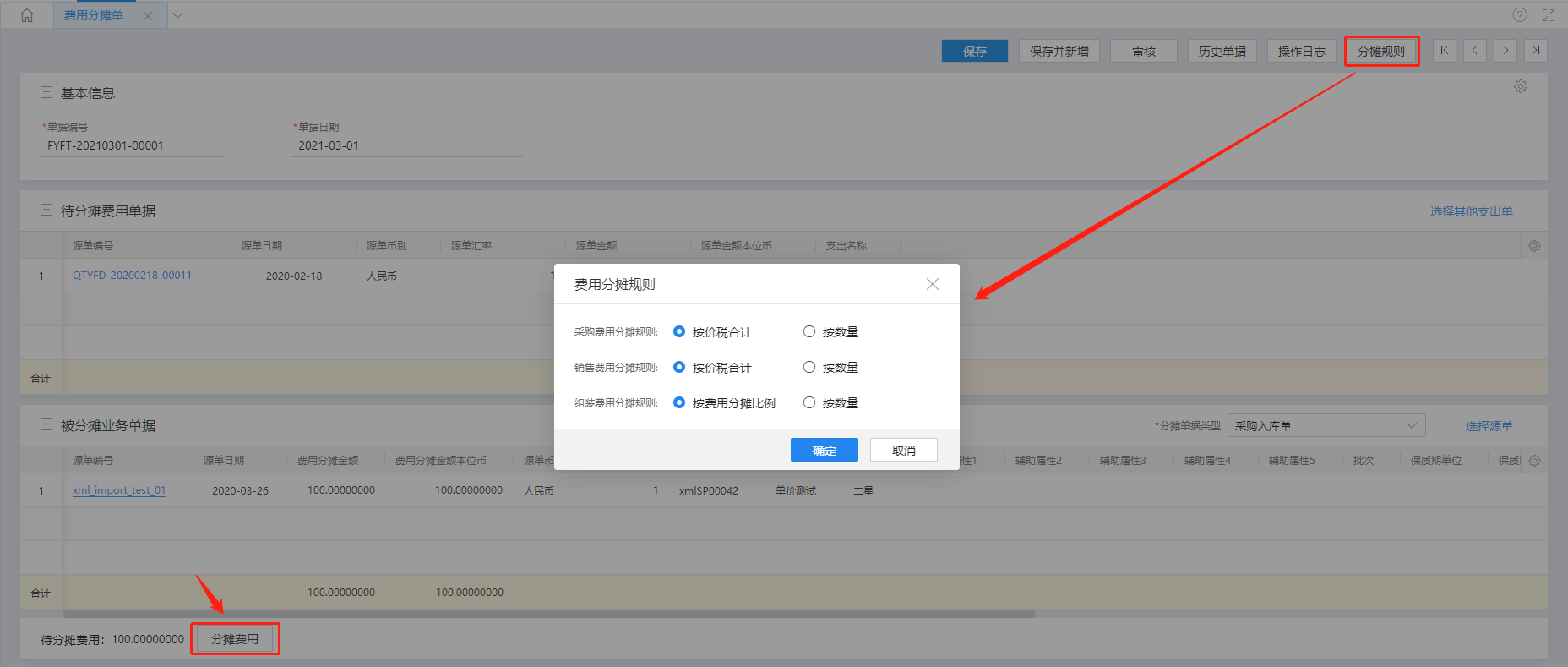Click the 单据日期 input field

click(x=406, y=145)
